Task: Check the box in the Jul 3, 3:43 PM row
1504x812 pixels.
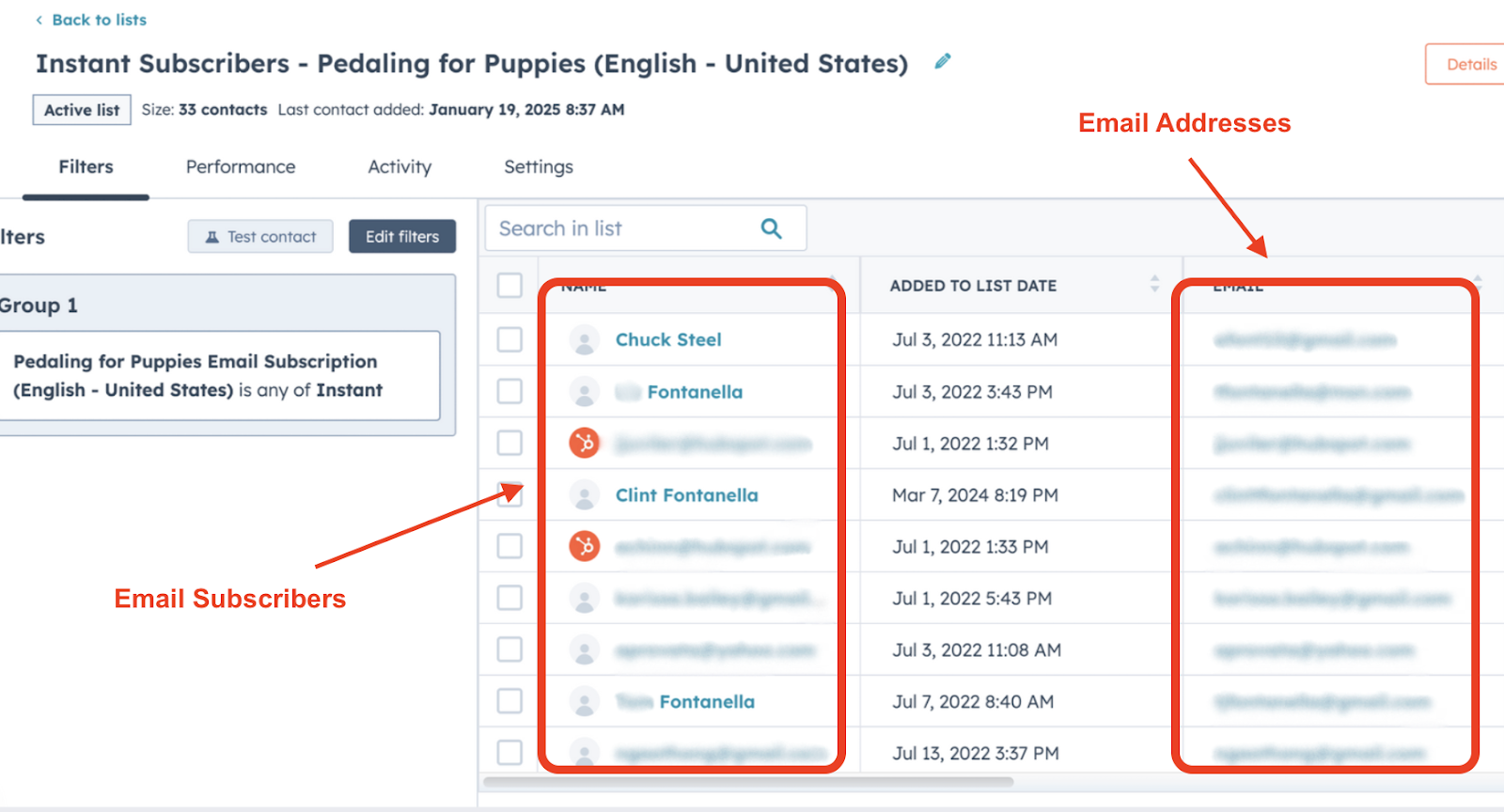Action: click(509, 391)
